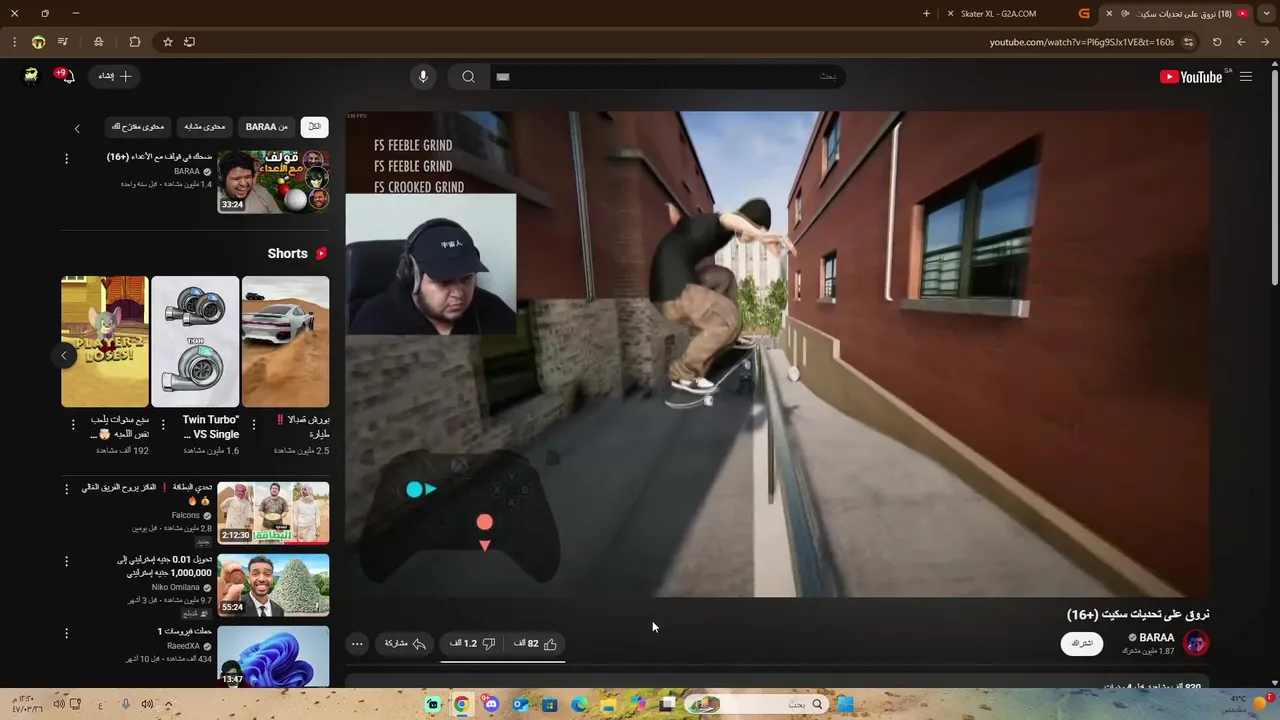
Task: Open options for Niko Omilana video
Action: (x=67, y=562)
